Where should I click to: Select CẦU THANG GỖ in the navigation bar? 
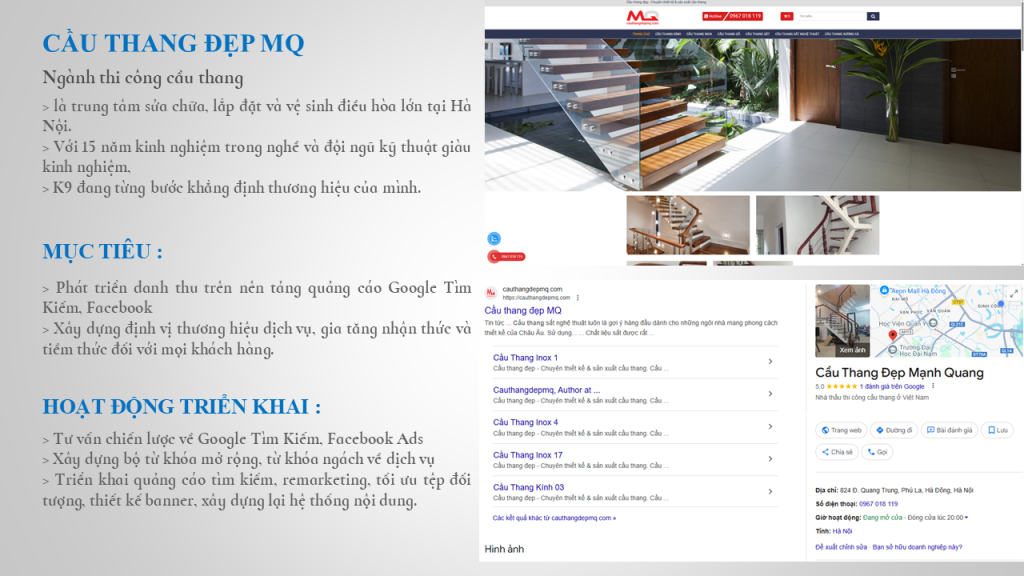click(728, 34)
